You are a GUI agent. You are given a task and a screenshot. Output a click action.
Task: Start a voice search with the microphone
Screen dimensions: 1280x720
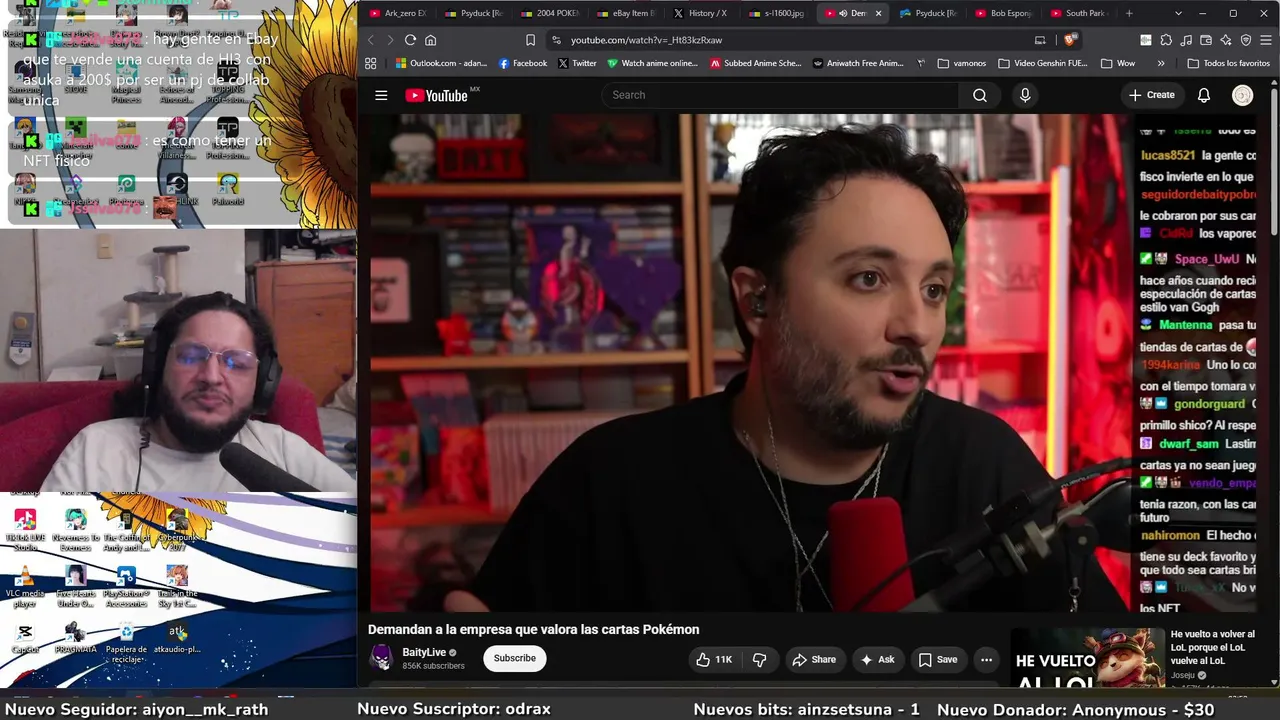pyautogui.click(x=1024, y=95)
